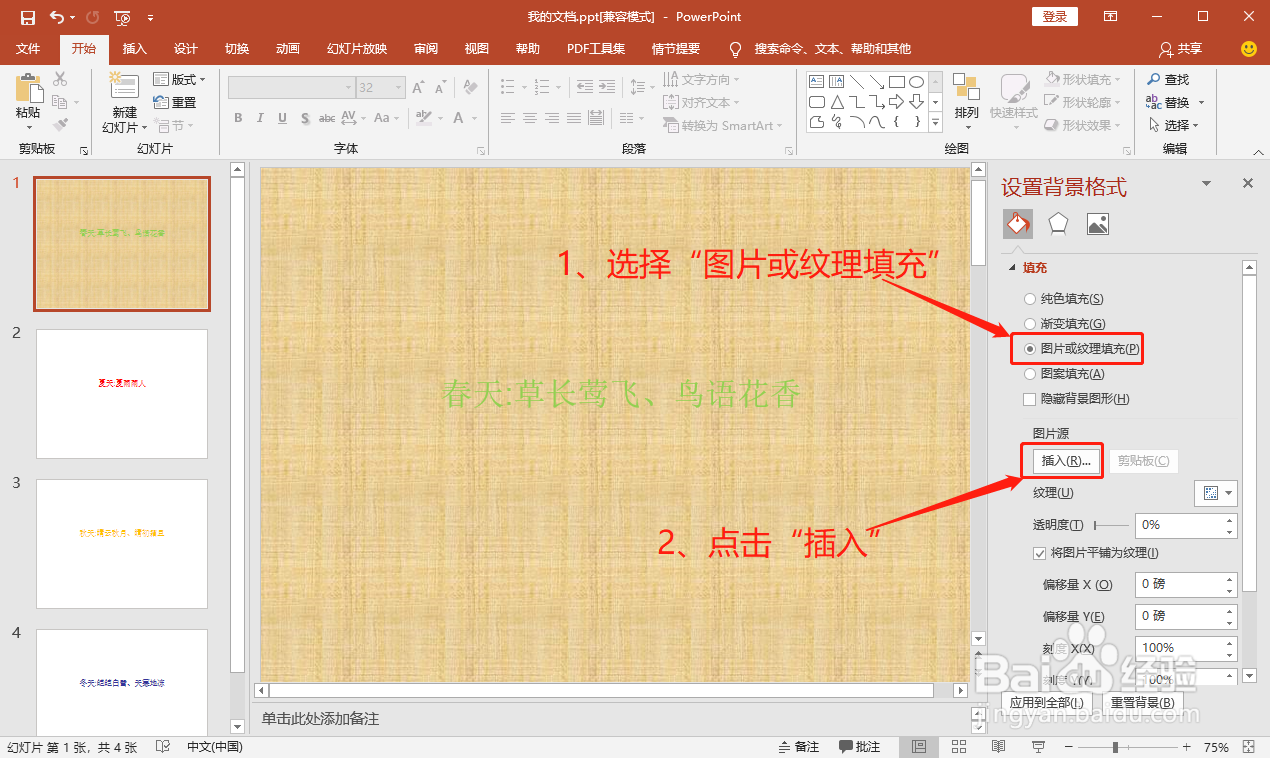Toggle the 将图片平铺为纹理 checkbox
The width and height of the screenshot is (1270, 758).
coord(1040,552)
